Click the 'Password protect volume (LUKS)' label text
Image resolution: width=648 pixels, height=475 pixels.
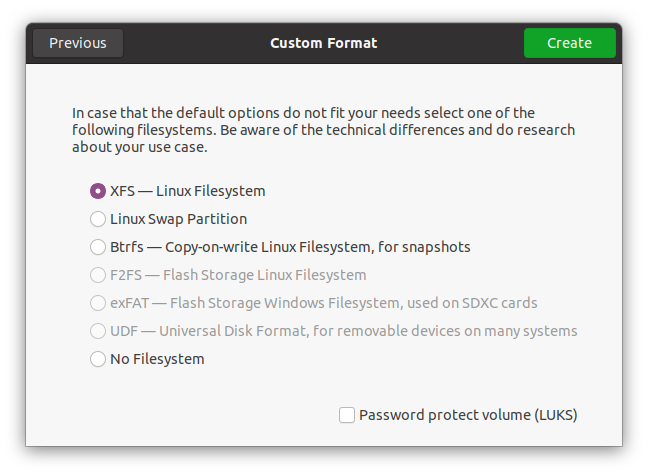click(468, 415)
